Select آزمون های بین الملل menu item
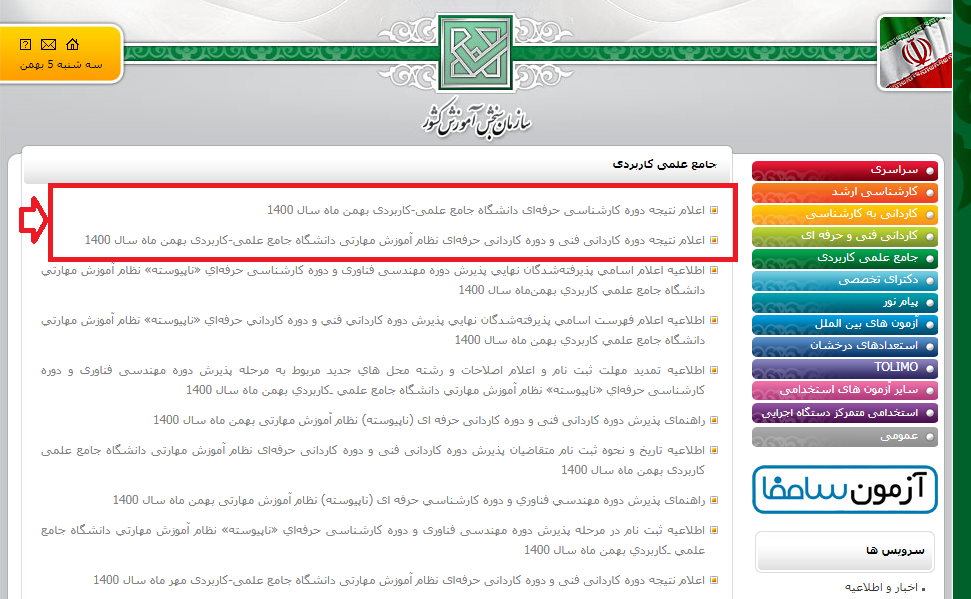The width and height of the screenshot is (971, 599). click(x=845, y=324)
